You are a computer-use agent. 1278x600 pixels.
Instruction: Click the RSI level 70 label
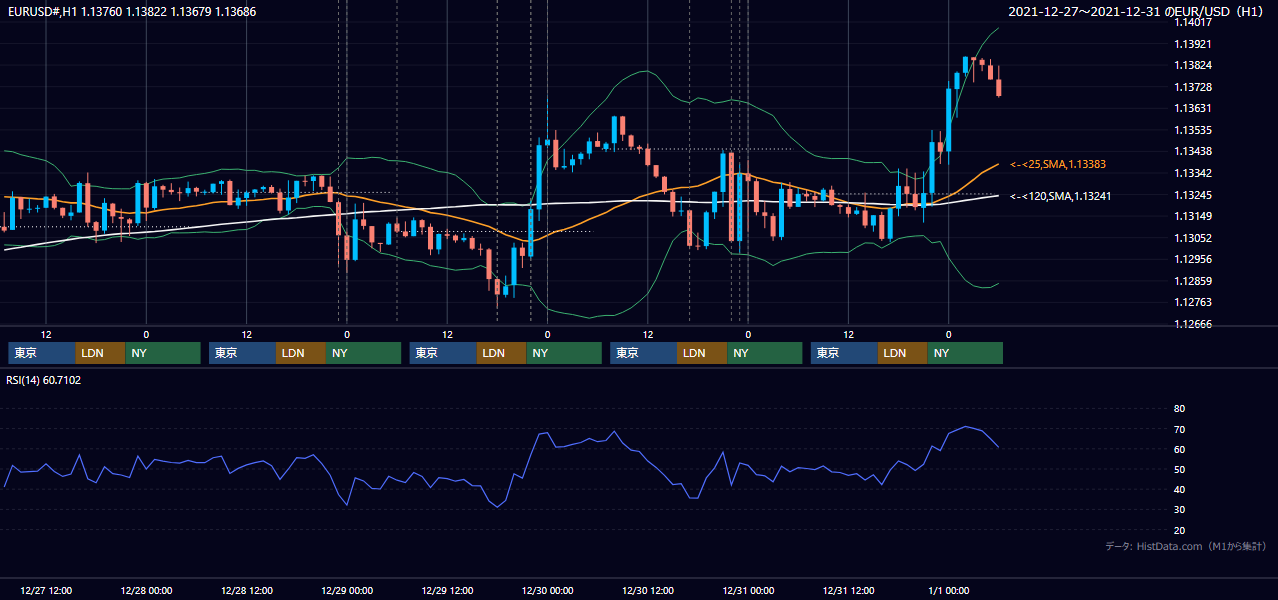(x=1179, y=429)
